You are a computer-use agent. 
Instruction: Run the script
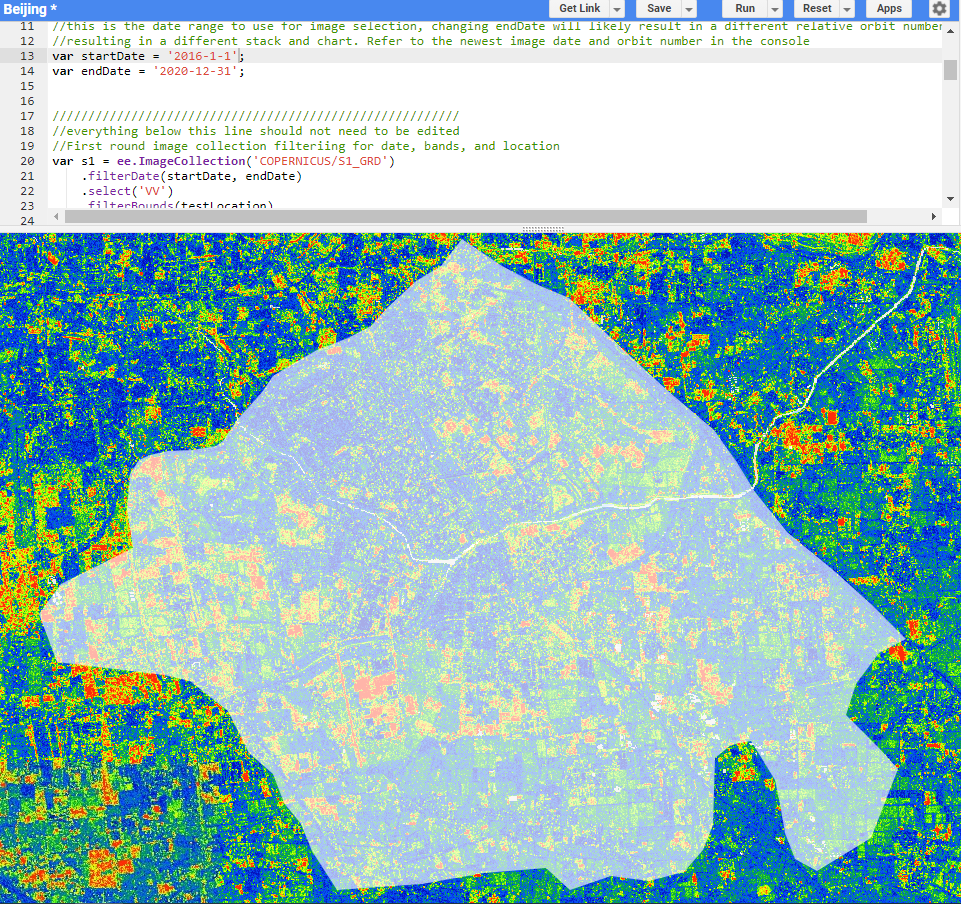point(745,9)
